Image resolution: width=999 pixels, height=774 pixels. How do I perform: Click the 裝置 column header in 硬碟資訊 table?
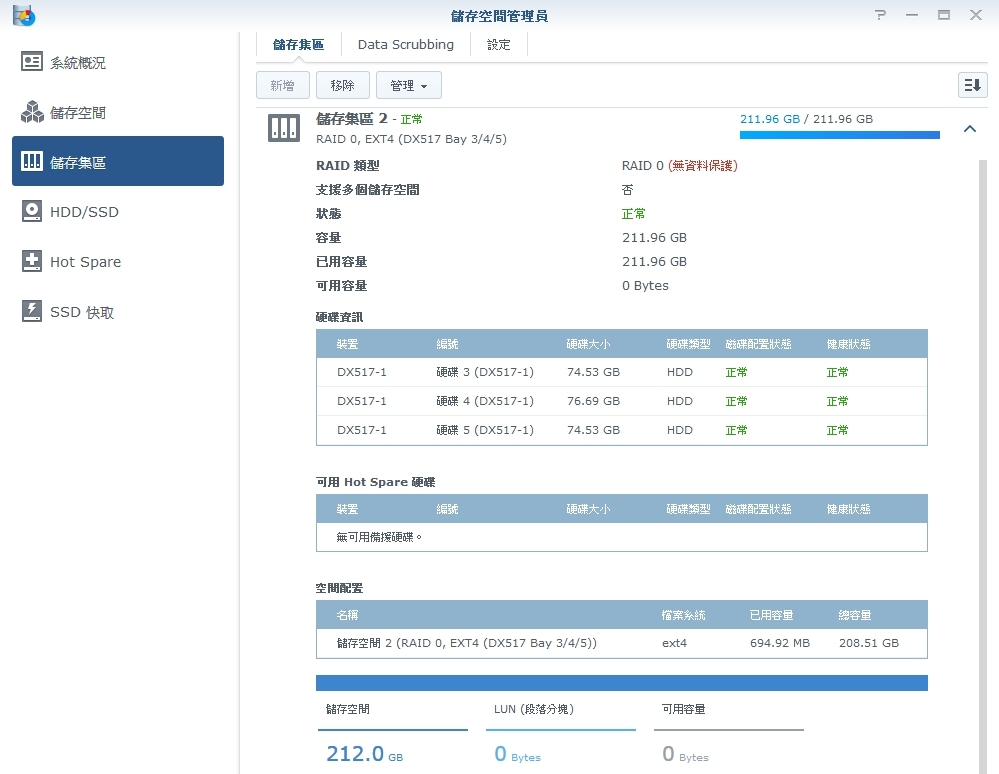(x=347, y=344)
